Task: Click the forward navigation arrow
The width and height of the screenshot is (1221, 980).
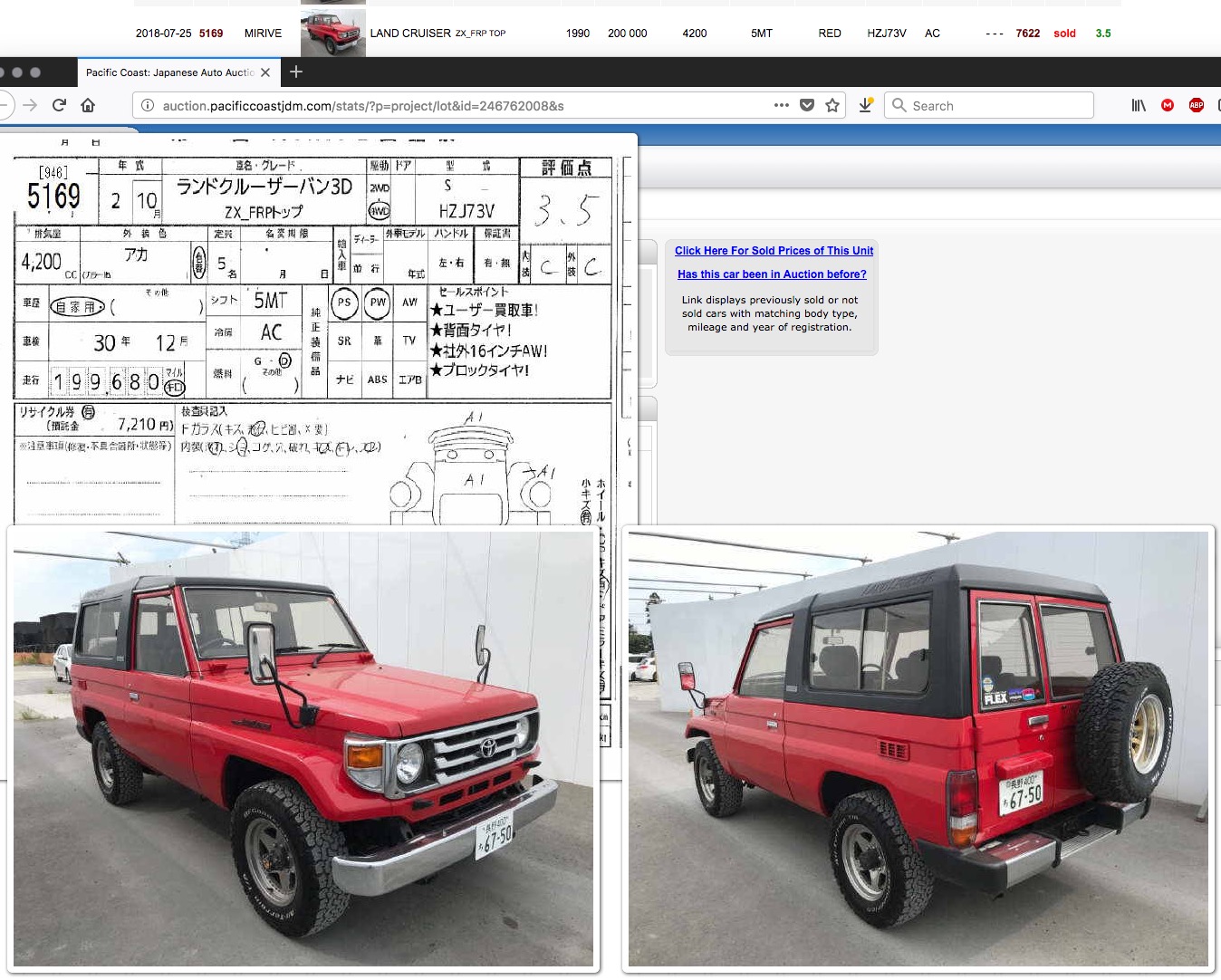Action: click(30, 105)
